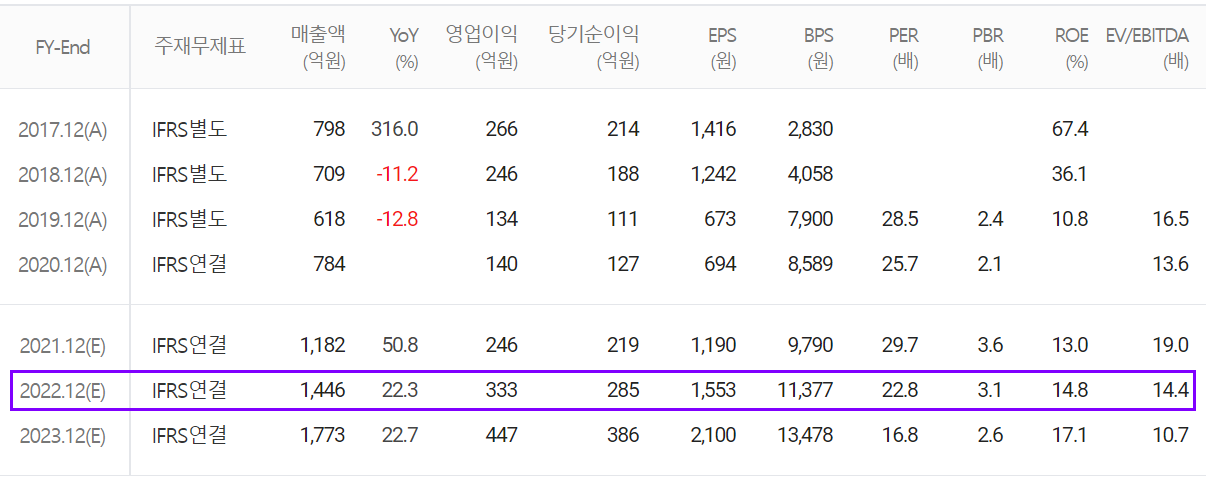Image resolution: width=1206 pixels, height=480 pixels.
Task: Click the 2022 operating profit 333
Action: (502, 390)
